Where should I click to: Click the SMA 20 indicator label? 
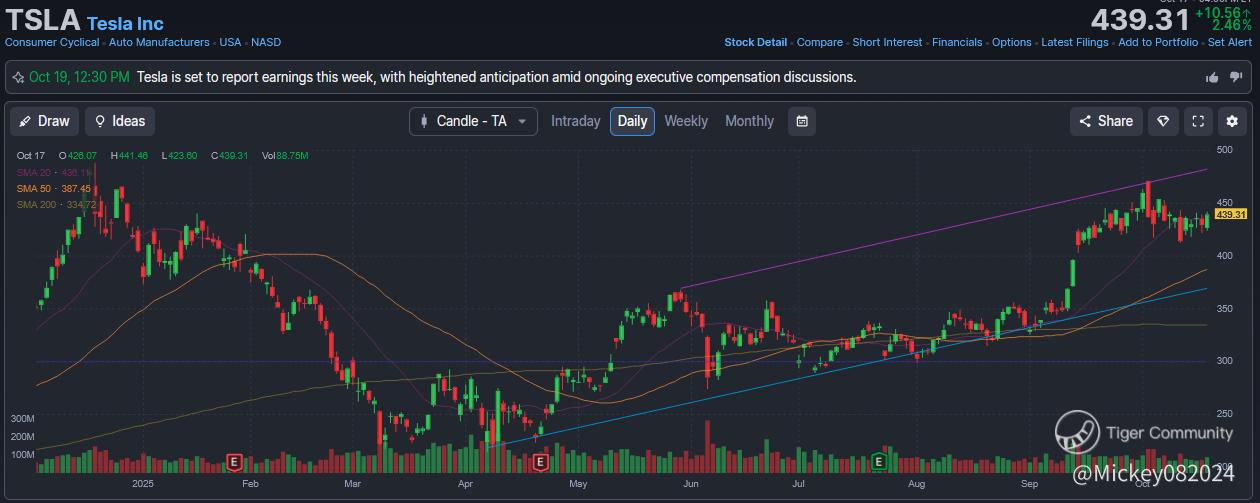(x=56, y=172)
